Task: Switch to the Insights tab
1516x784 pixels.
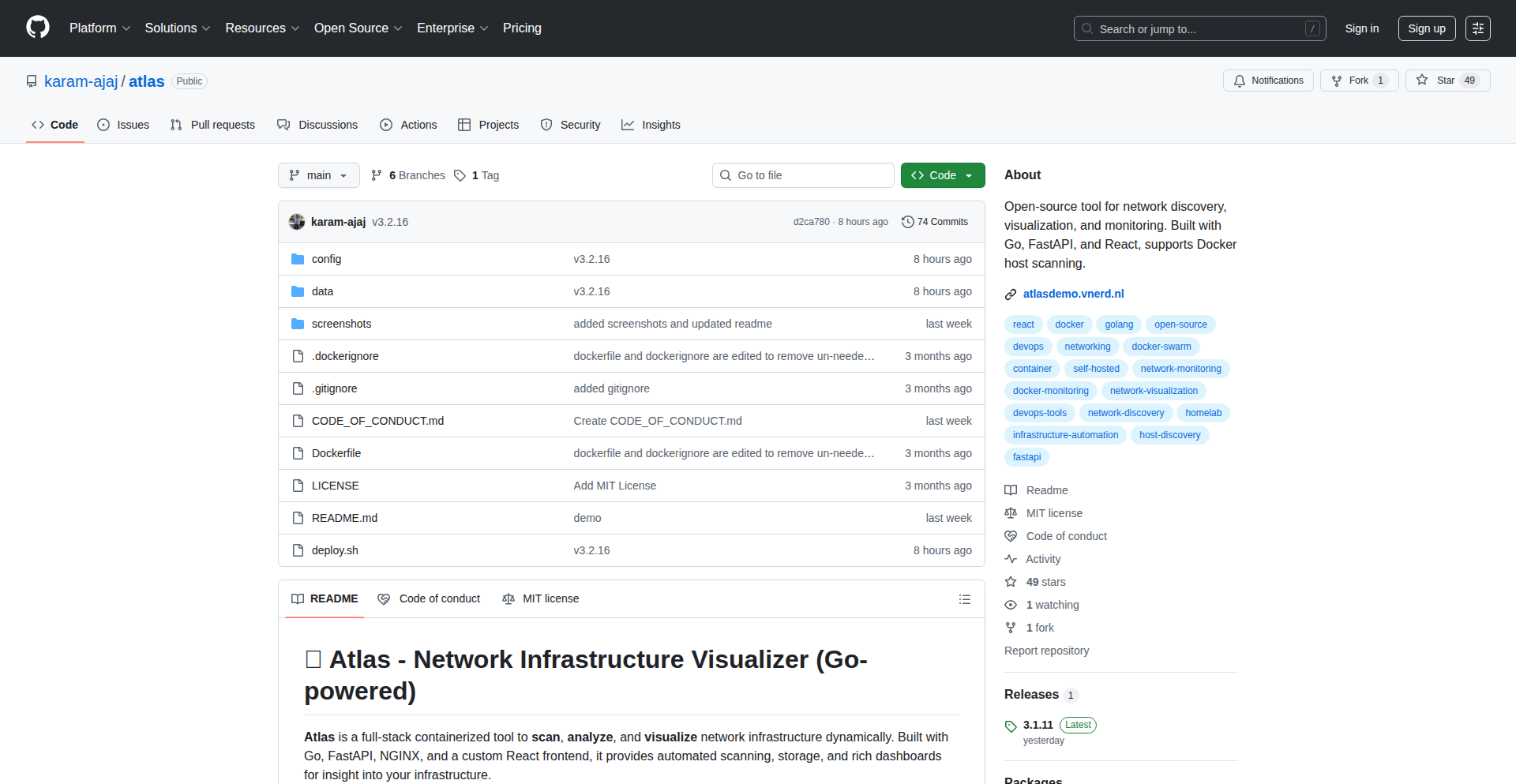Action: click(x=651, y=125)
